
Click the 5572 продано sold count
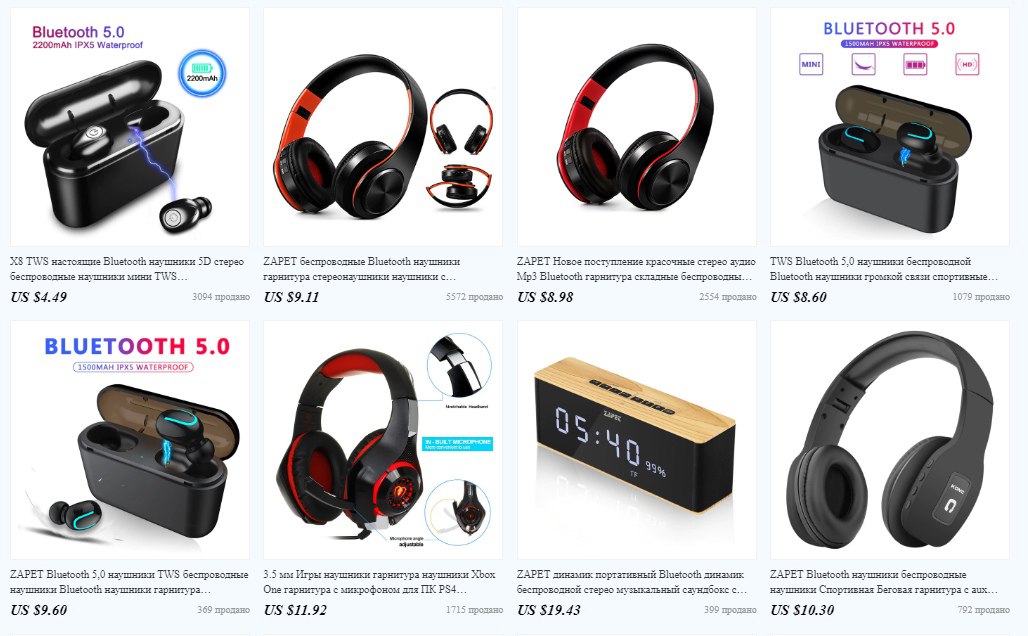coord(475,297)
